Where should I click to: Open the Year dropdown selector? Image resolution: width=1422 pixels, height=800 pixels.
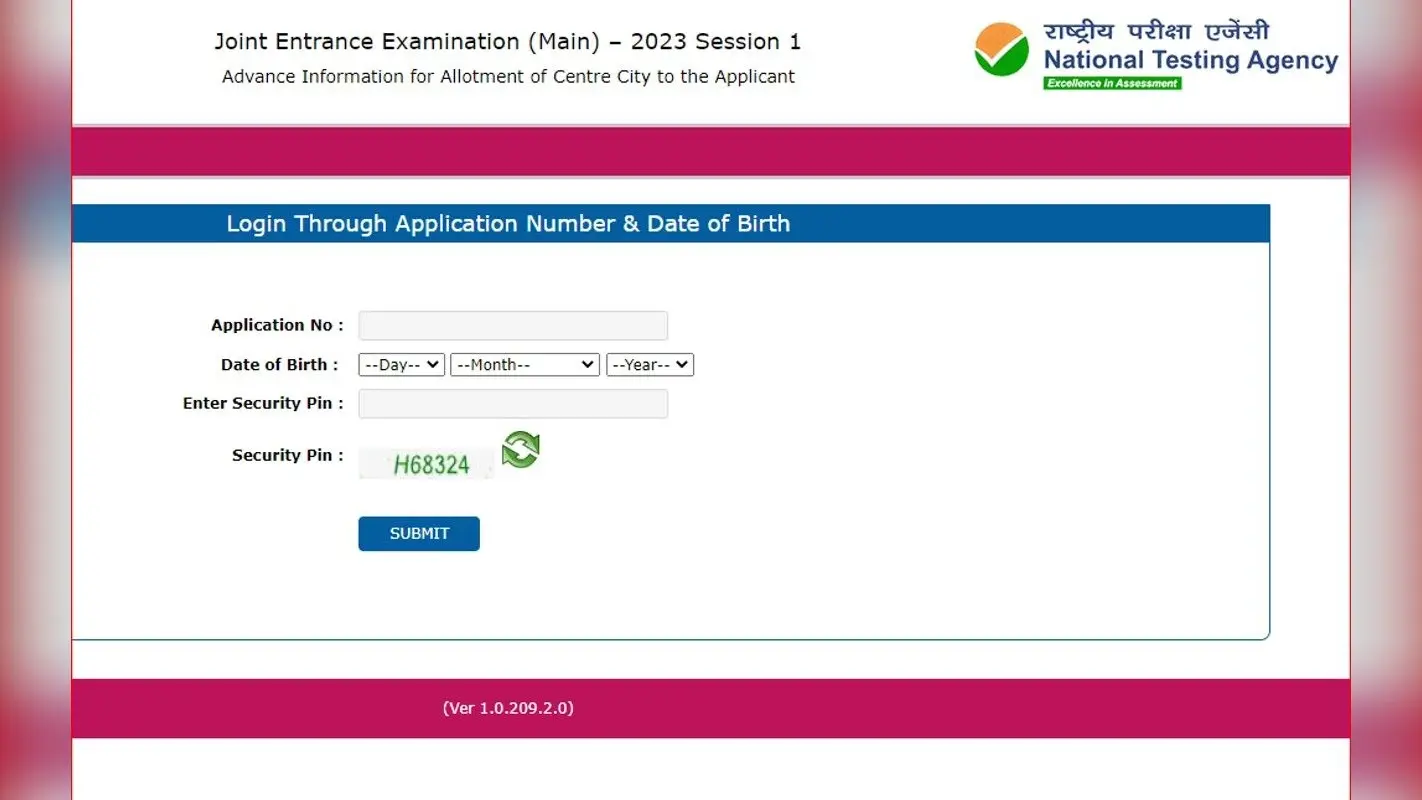click(x=650, y=365)
